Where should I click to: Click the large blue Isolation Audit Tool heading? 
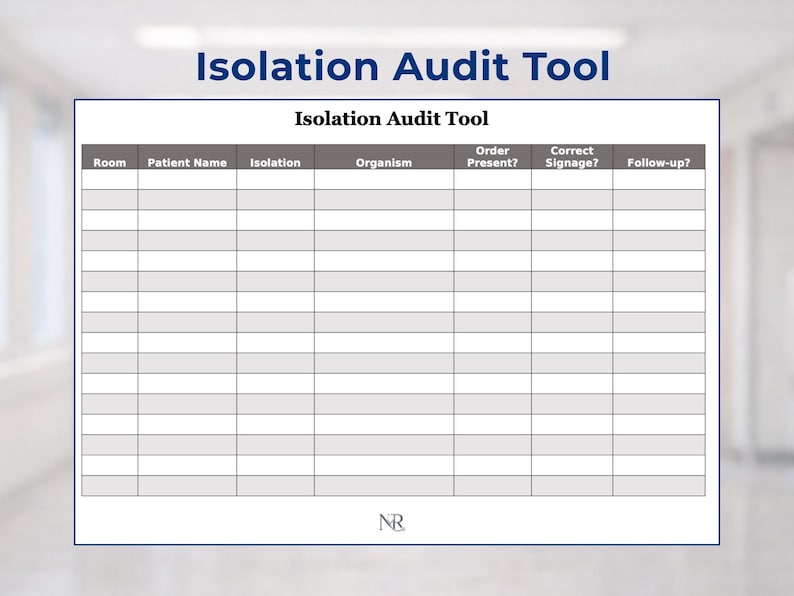click(403, 66)
